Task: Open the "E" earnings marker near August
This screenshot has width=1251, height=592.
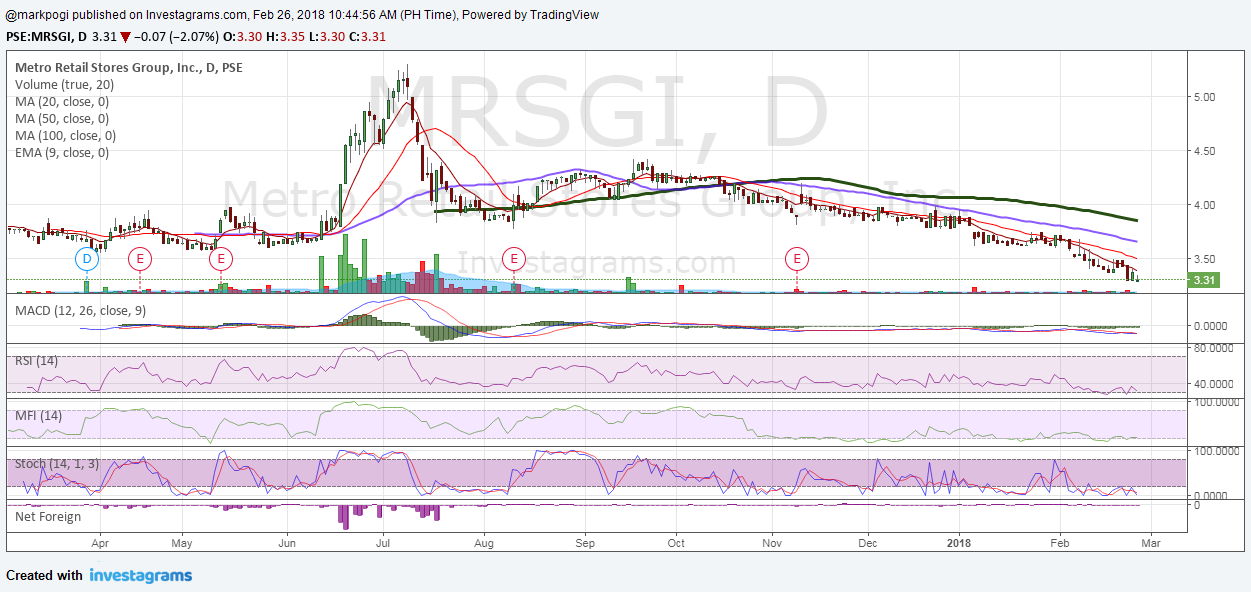Action: pyautogui.click(x=515, y=258)
